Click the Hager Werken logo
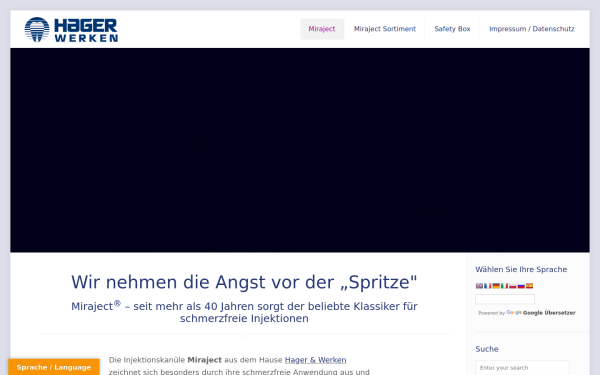Screen dimensions: 600x375 [x=71, y=29]
